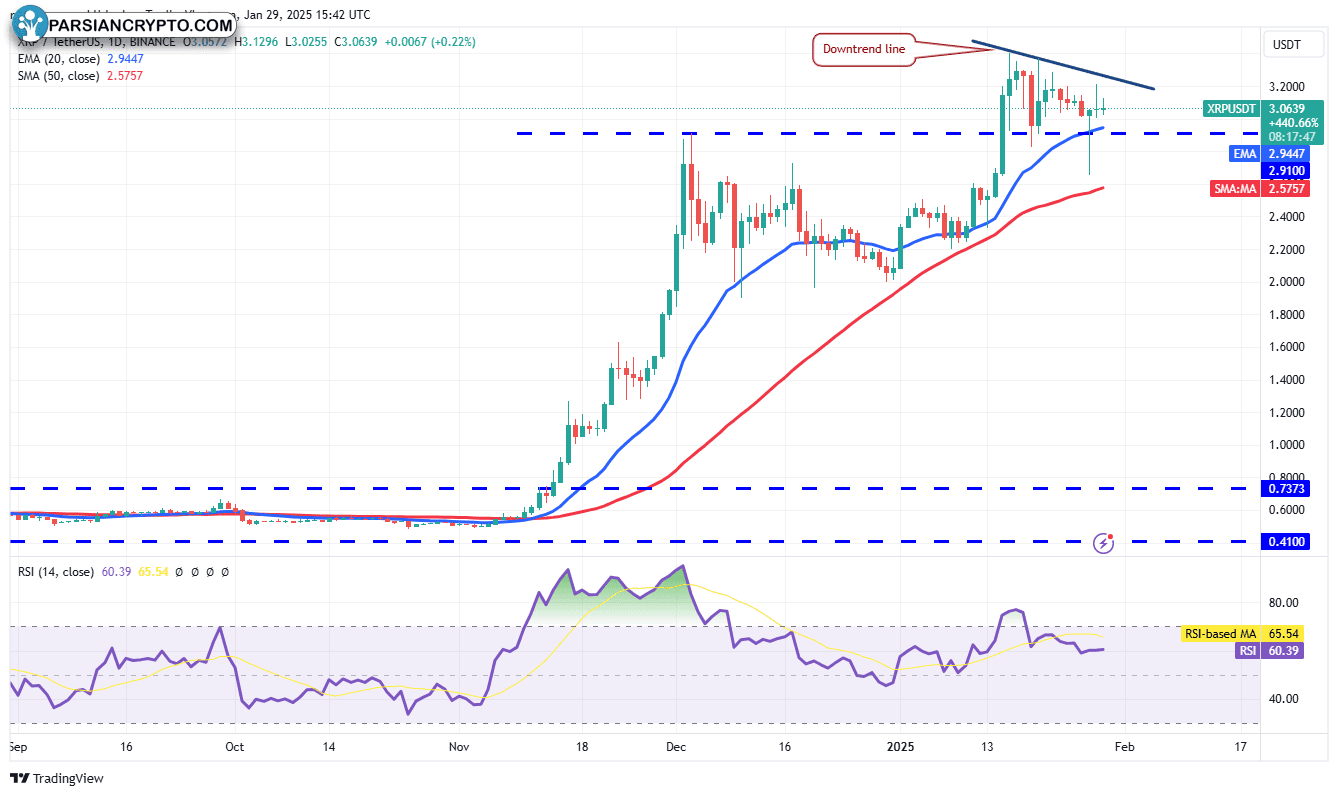The height and width of the screenshot is (796, 1338).
Task: Click the 40.00 RSI axis label
Action: tap(1286, 699)
